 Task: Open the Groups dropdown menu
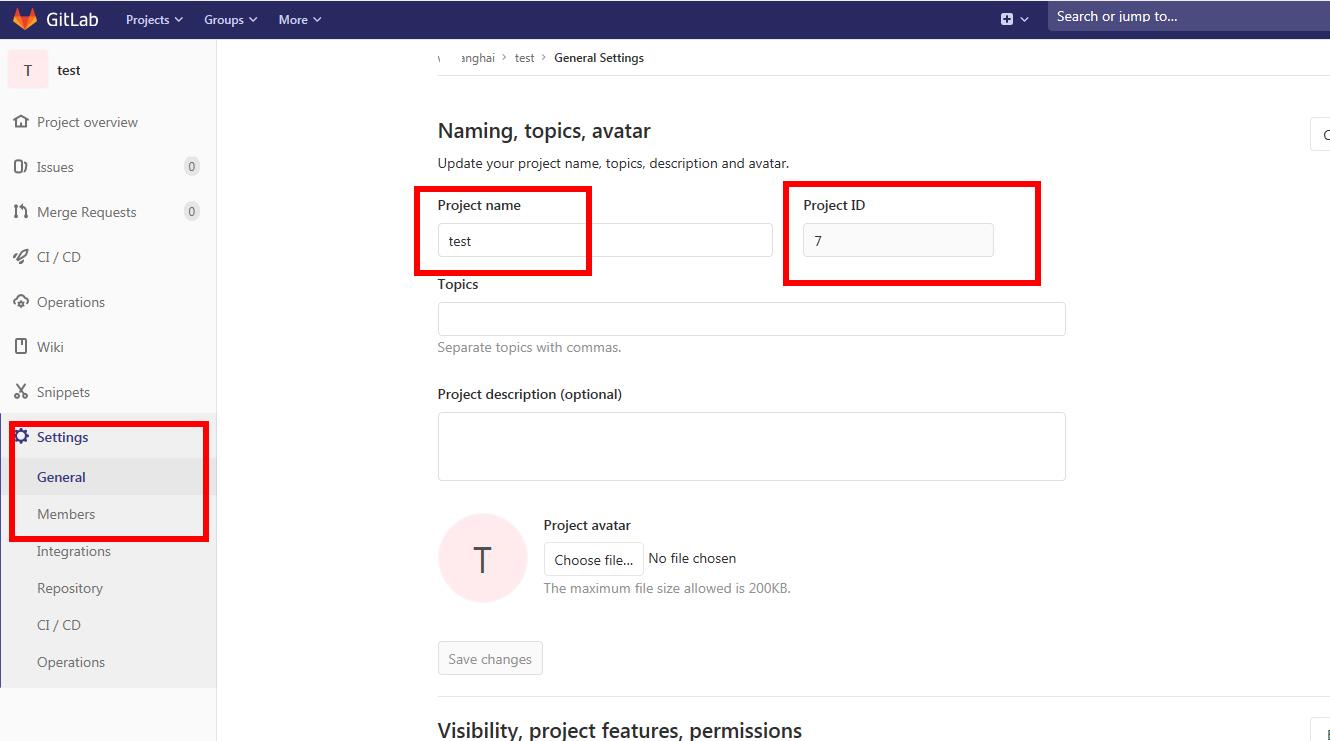point(229,19)
